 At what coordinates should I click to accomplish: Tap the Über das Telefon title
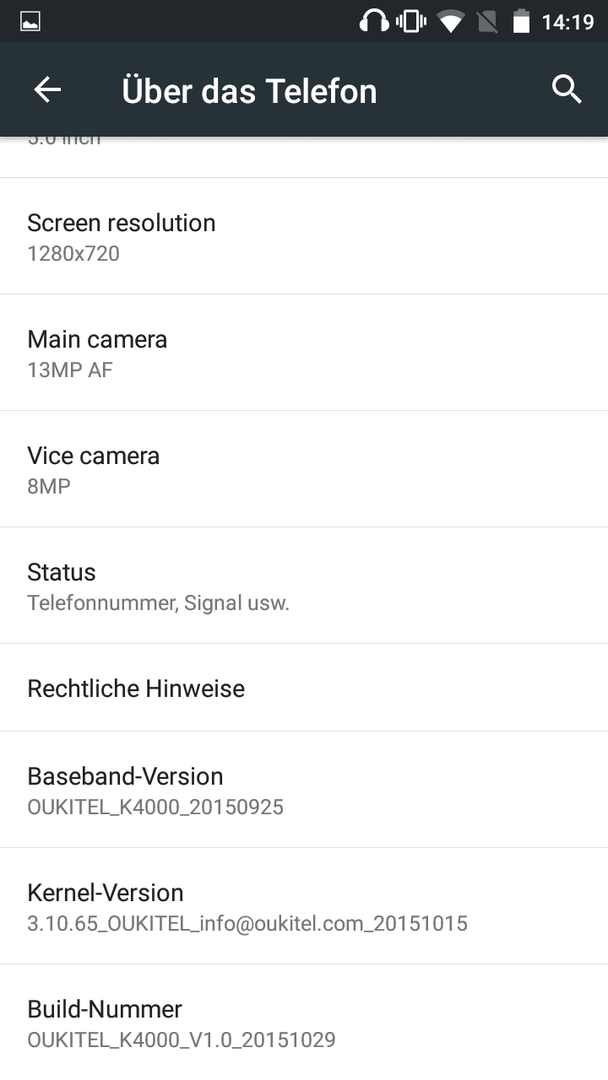pos(249,91)
